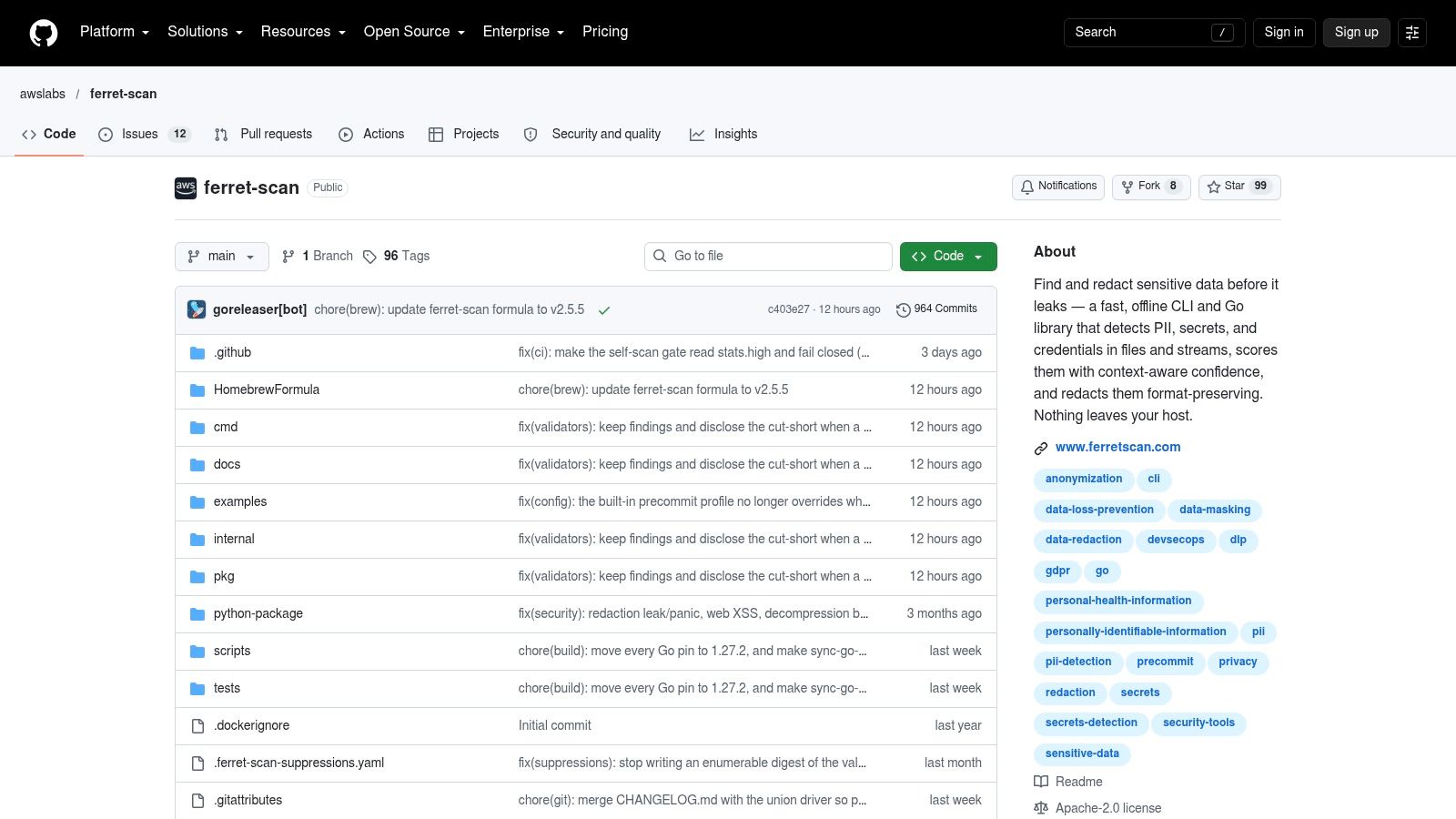
Task: Click the Fork button
Action: [1151, 187]
